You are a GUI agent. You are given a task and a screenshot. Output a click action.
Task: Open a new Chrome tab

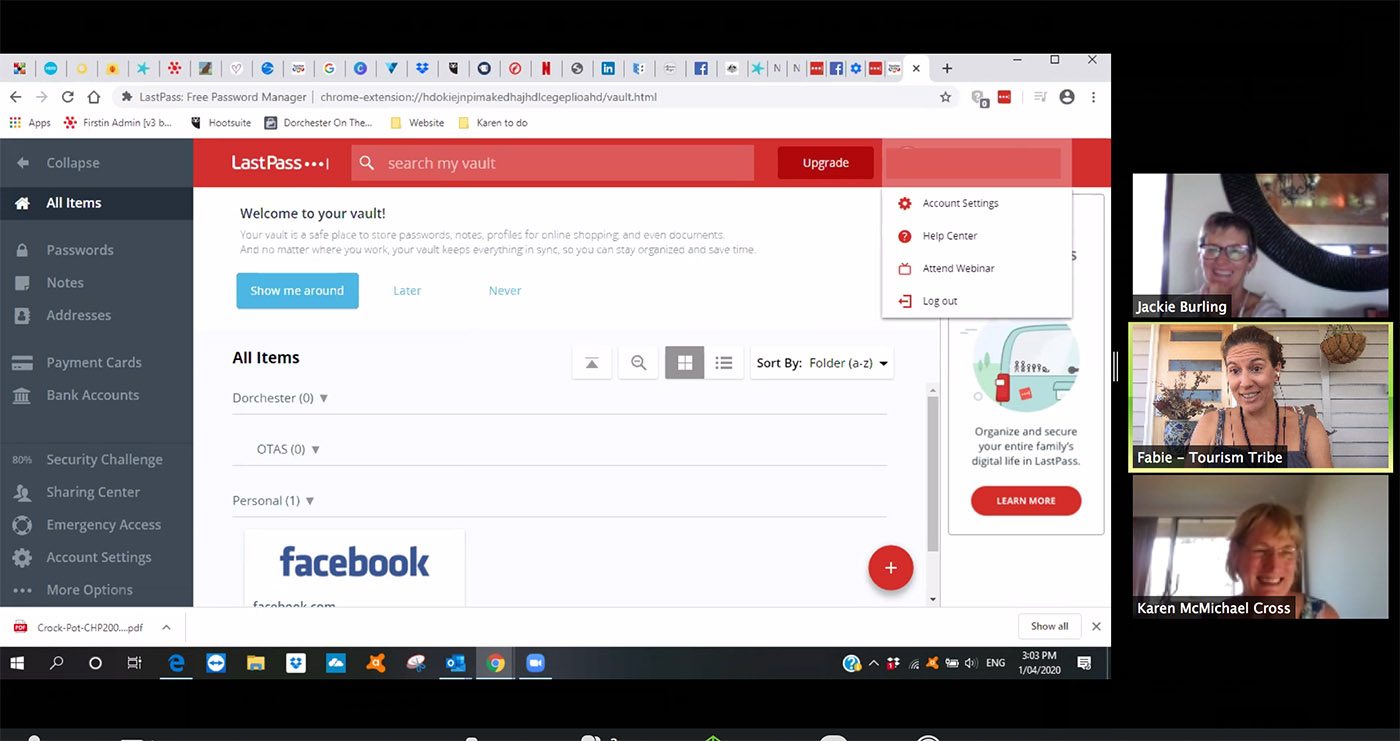[947, 68]
